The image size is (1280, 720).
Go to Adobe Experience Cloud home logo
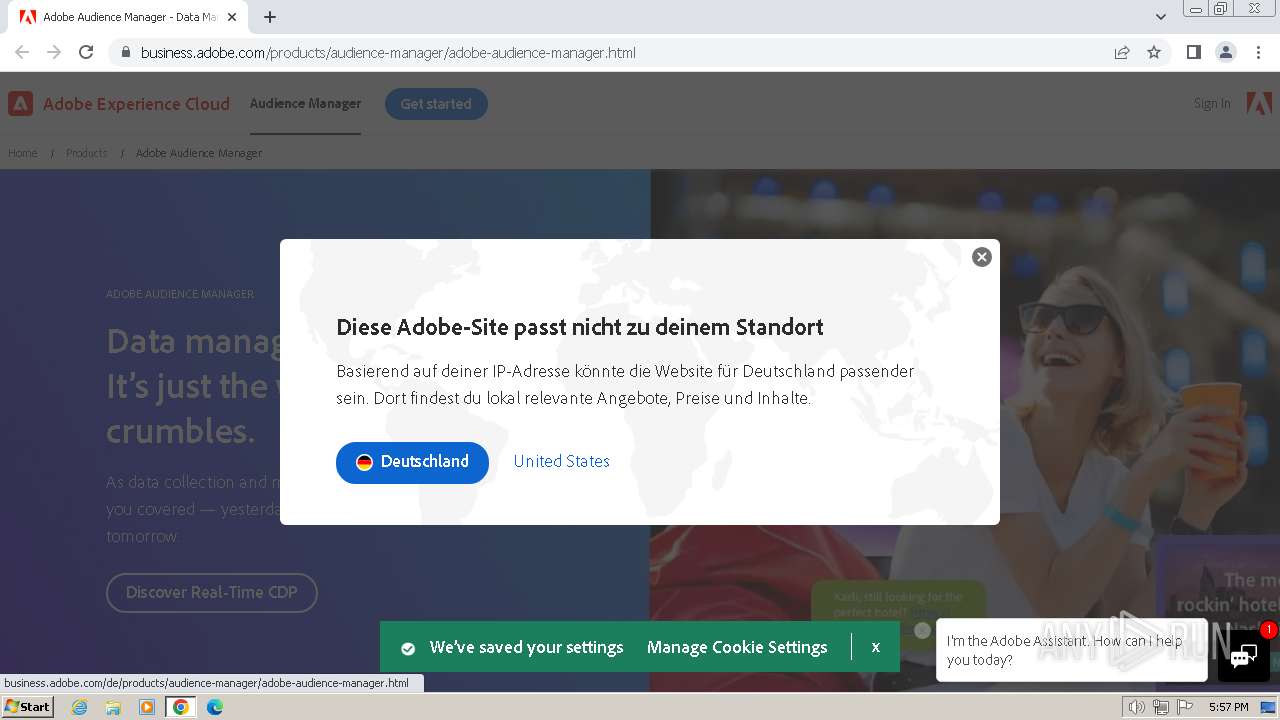tap(119, 104)
